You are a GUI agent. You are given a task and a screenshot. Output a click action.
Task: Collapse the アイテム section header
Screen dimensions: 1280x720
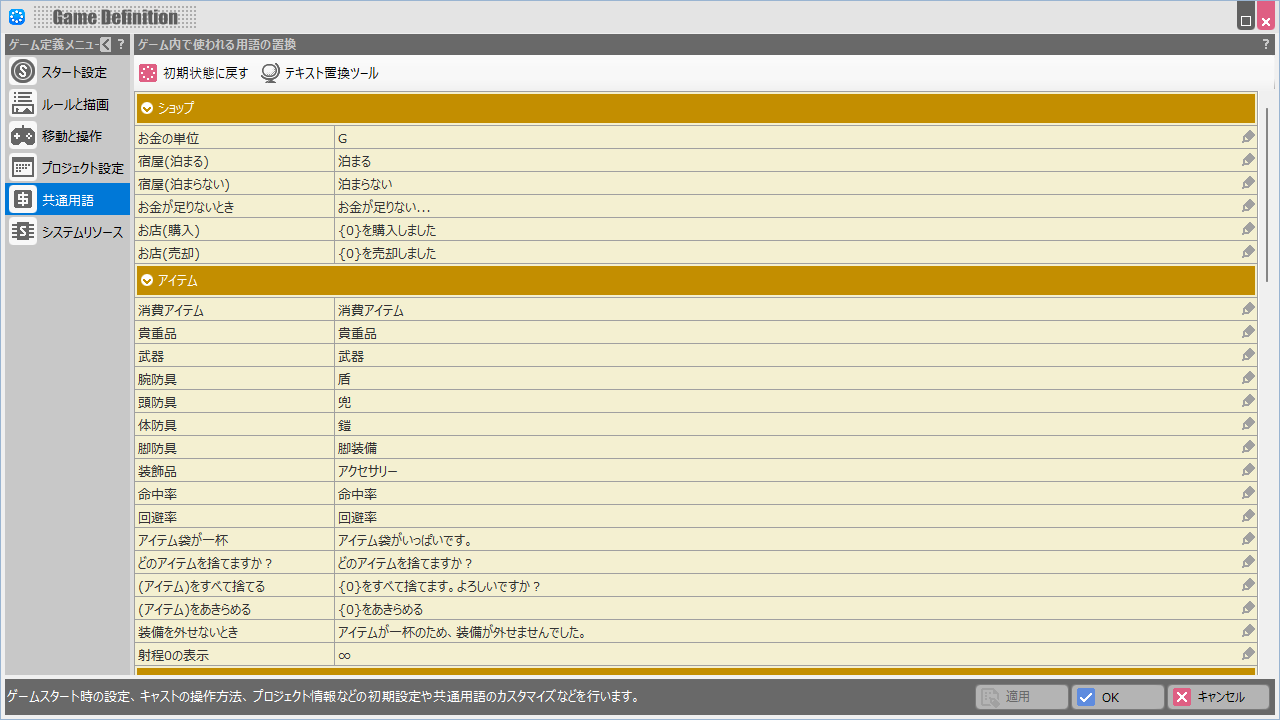click(x=147, y=281)
